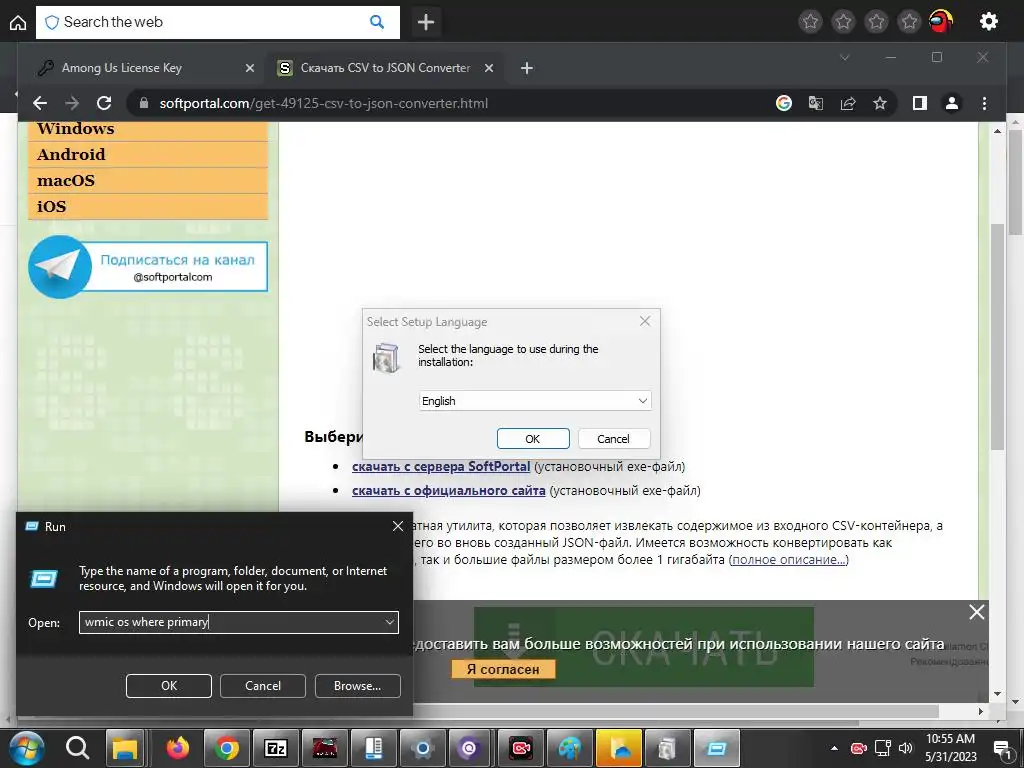Click скачать с сервера SoftPortal link

441,467
